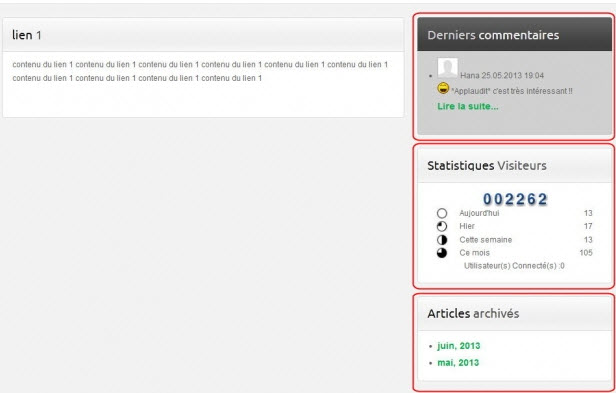Click the lien 1 article heading
Image resolution: width=616 pixels, height=393 pixels.
pos(27,35)
